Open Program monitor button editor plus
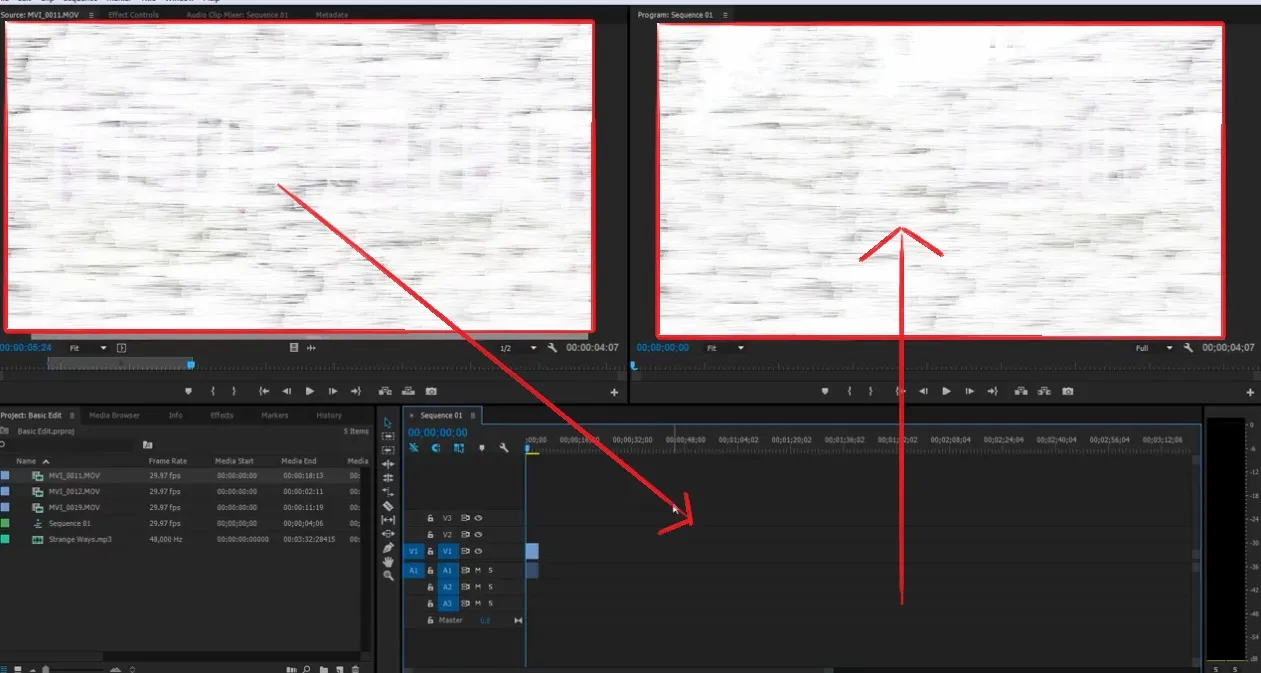The height and width of the screenshot is (673, 1261). (x=1250, y=393)
